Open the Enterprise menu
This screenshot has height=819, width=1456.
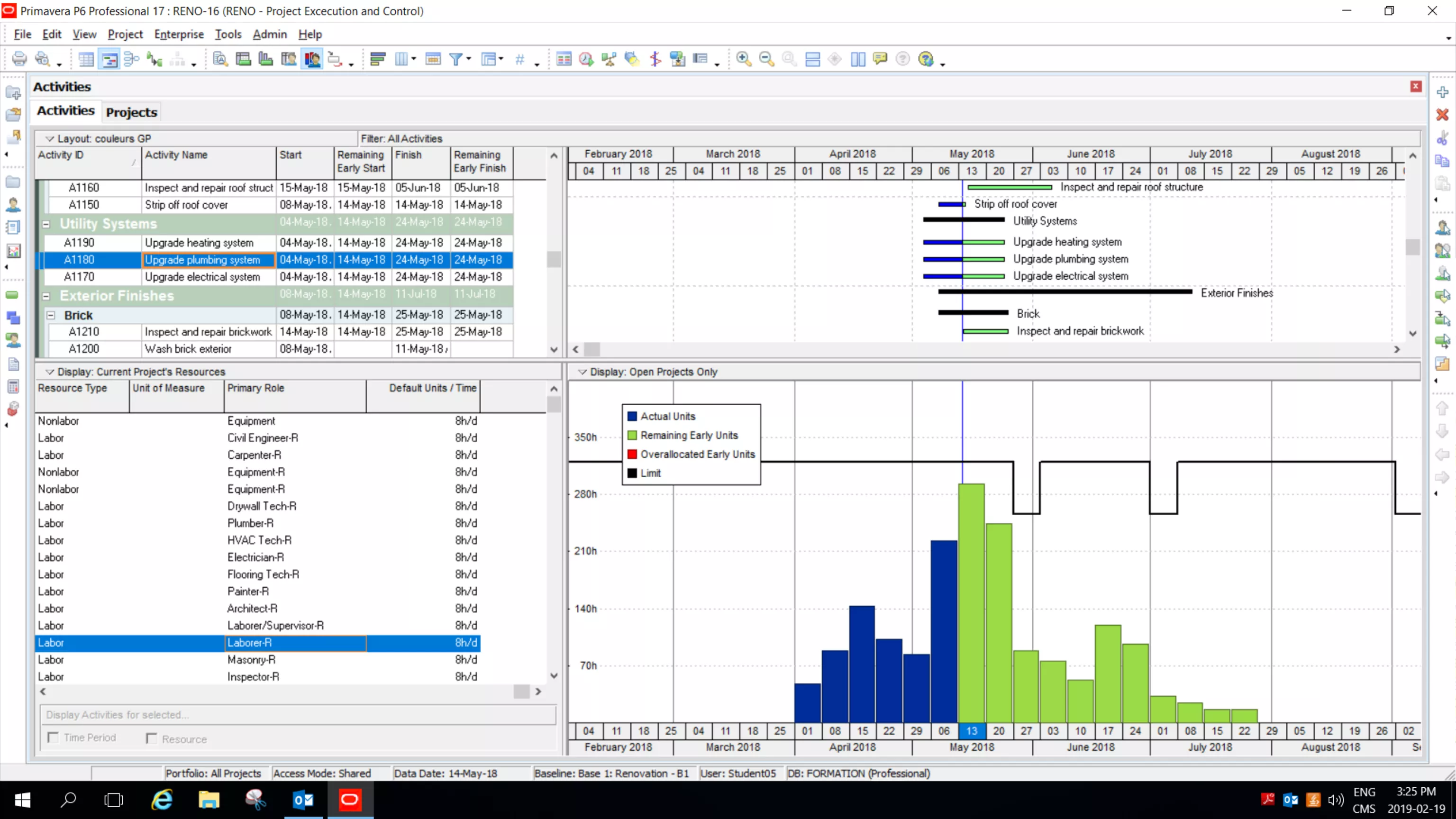click(179, 35)
